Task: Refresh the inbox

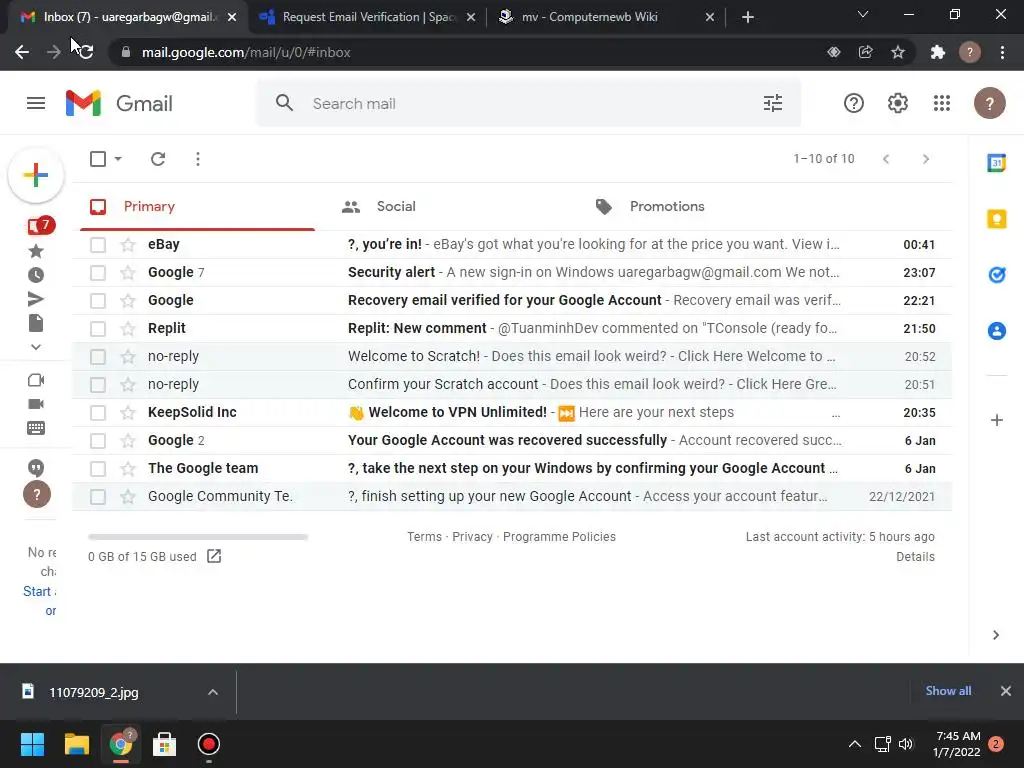Action: pyautogui.click(x=158, y=159)
